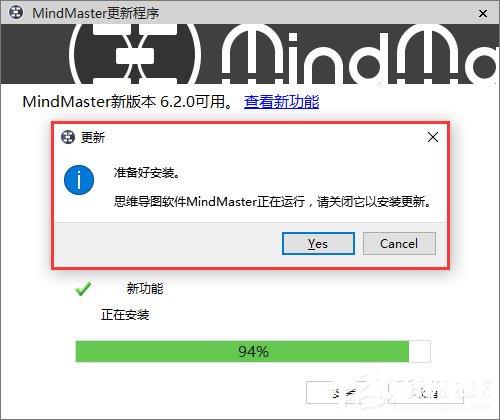This screenshot has height=420, width=500.
Task: Click the 准备好安装 heading text
Action: click(x=147, y=173)
